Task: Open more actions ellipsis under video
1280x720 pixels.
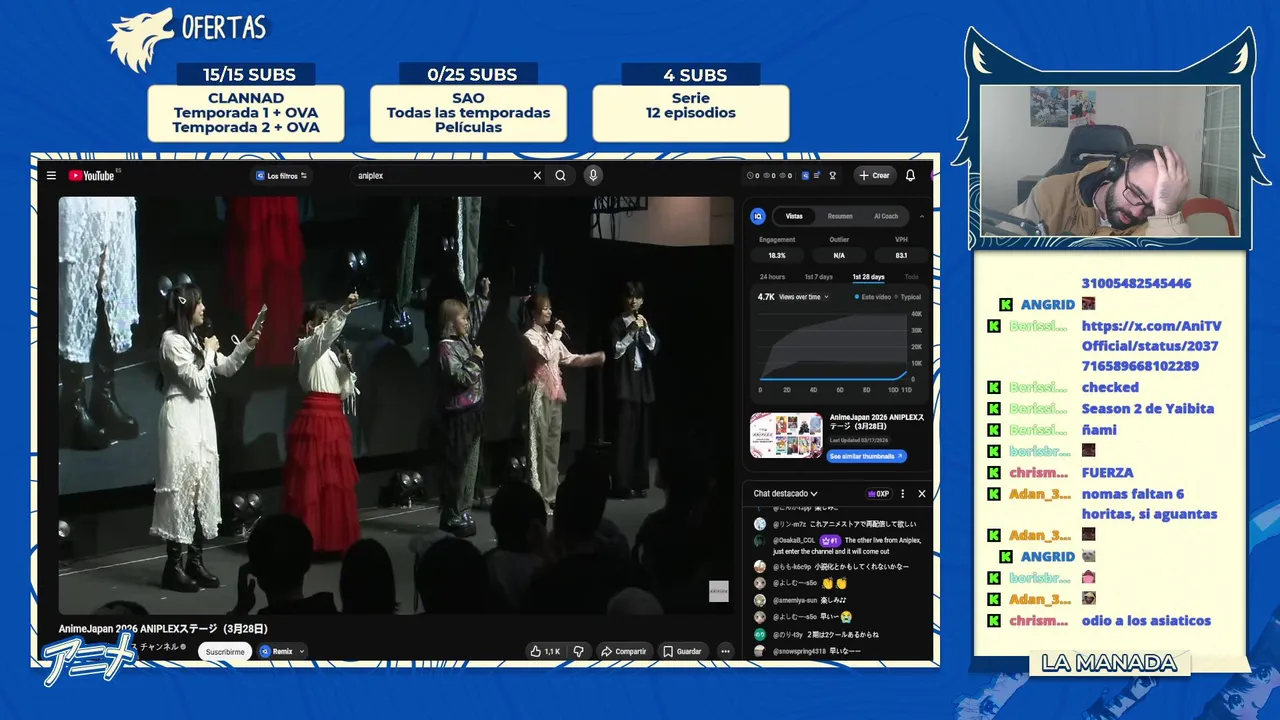Action: tap(725, 651)
